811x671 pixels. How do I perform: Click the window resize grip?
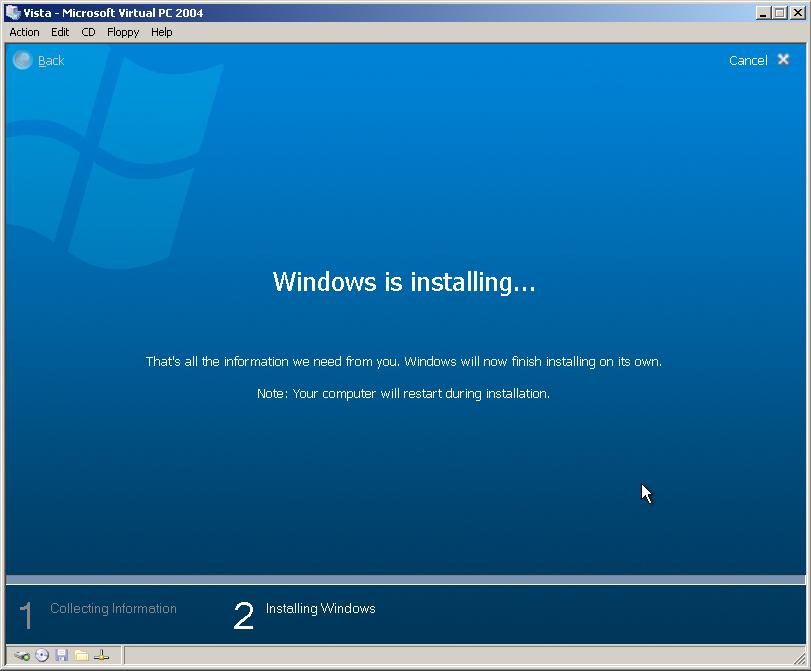point(800,658)
